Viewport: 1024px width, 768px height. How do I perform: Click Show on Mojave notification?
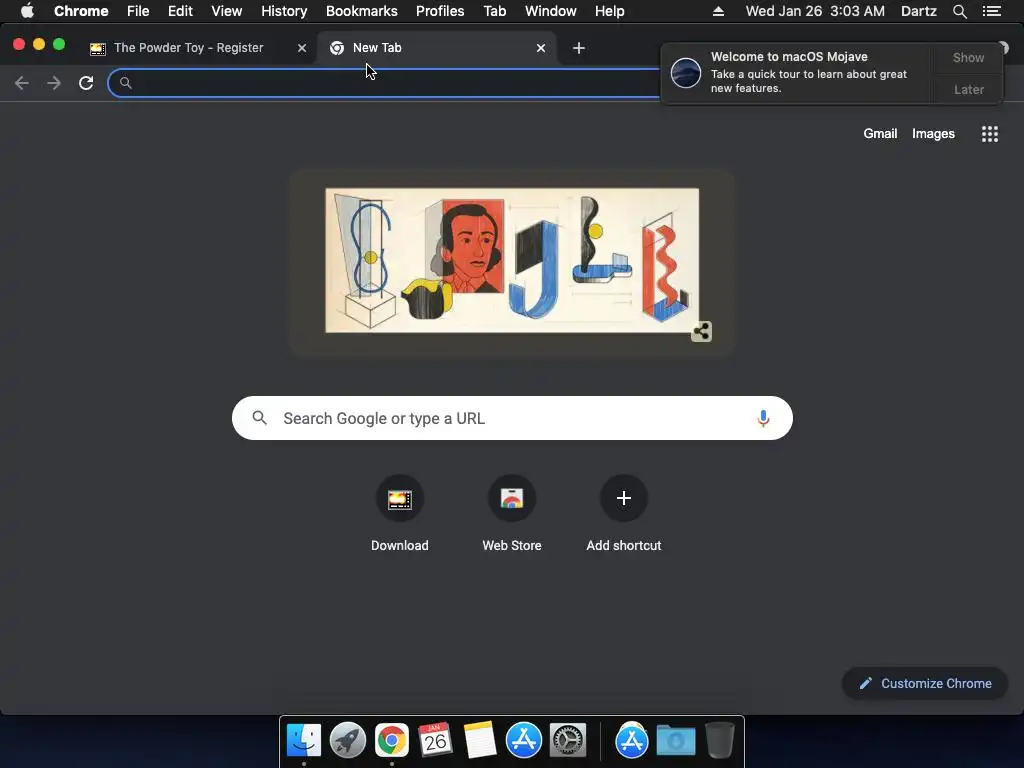(968, 57)
